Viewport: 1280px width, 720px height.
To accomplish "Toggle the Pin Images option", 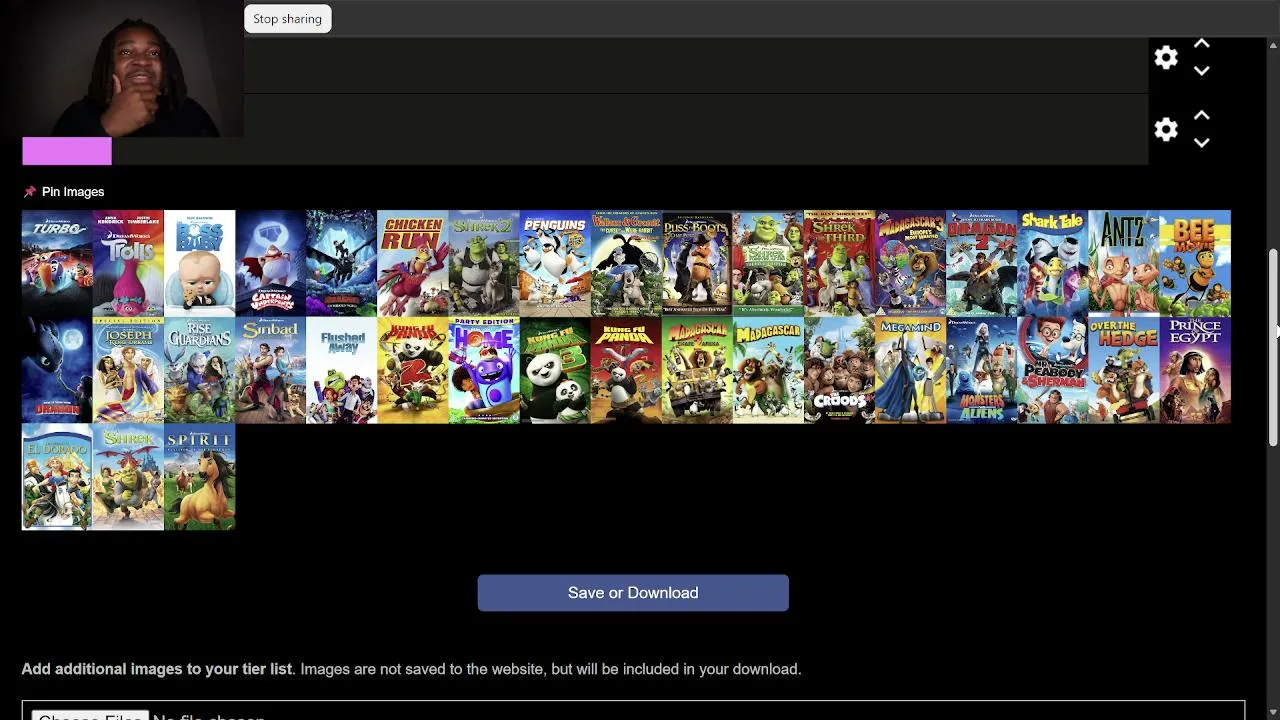I will click(64, 192).
